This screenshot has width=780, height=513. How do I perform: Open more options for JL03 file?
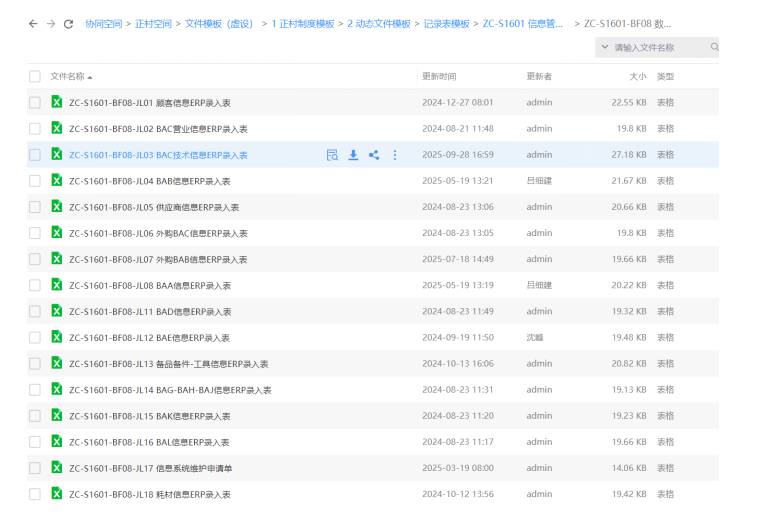click(395, 155)
